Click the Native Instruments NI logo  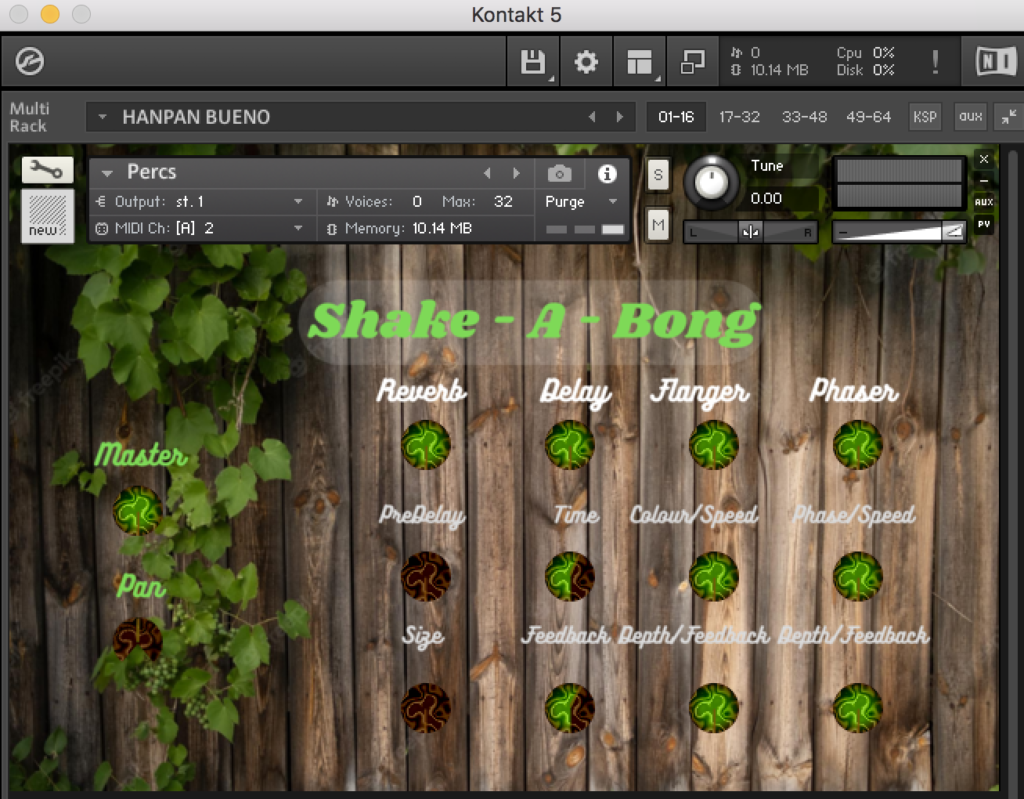pyautogui.click(x=995, y=62)
